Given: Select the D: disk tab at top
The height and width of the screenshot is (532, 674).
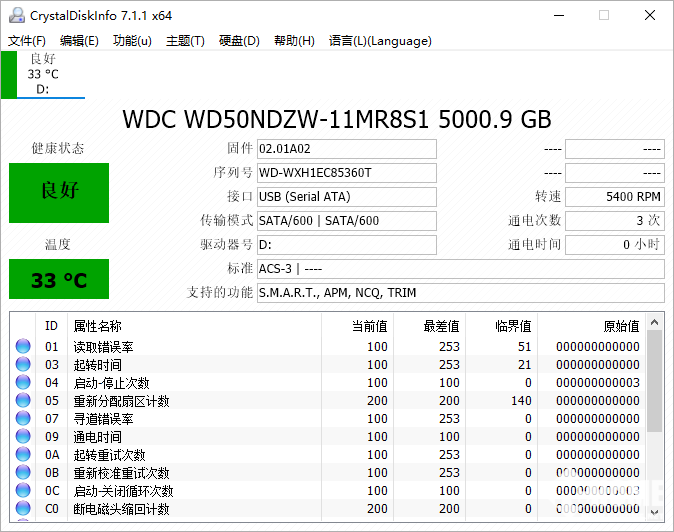Looking at the screenshot, I should click(43, 75).
